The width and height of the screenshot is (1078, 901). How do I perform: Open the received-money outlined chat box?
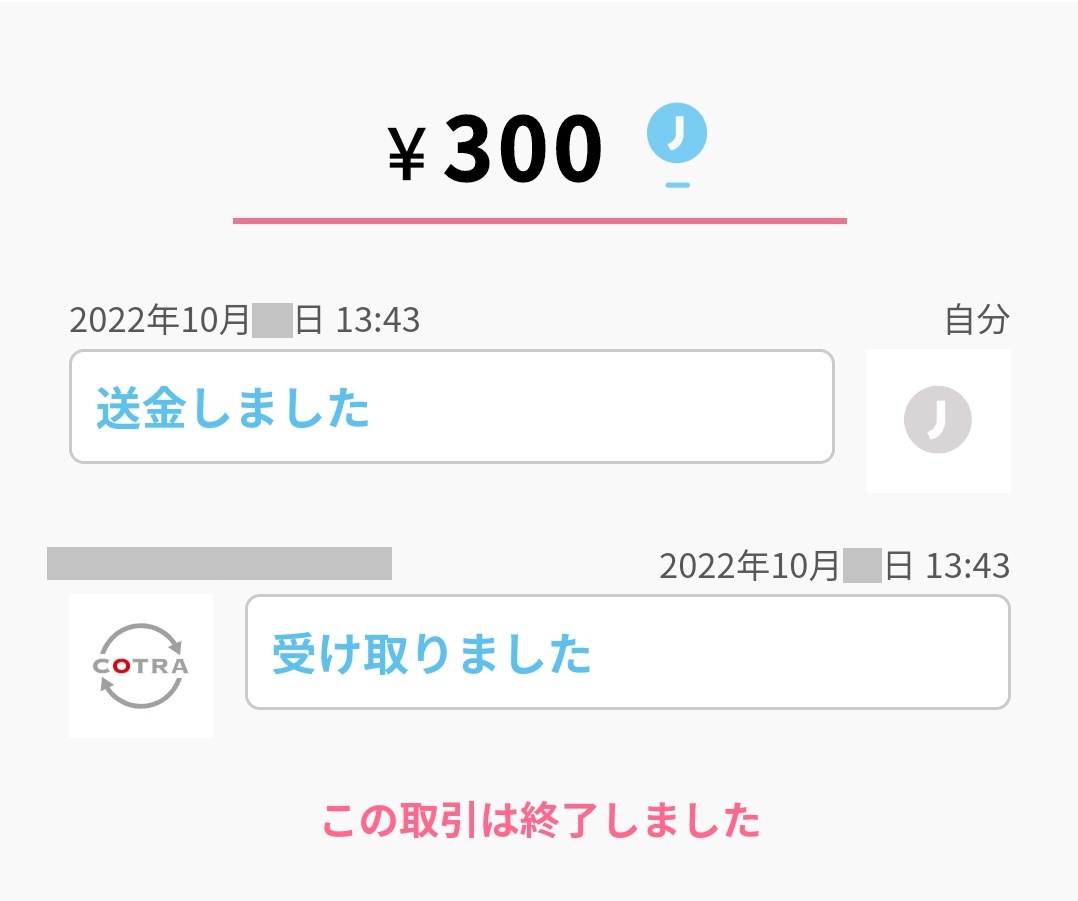click(x=627, y=651)
